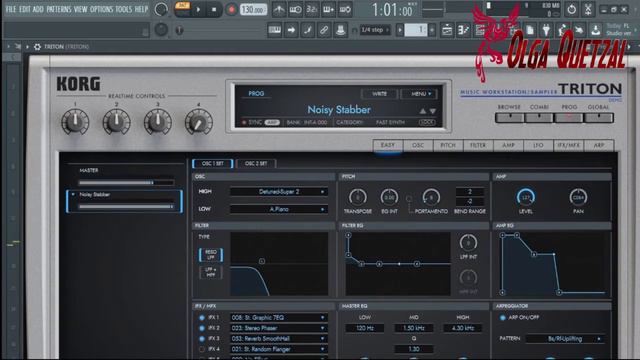This screenshot has width=640, height=360.
Task: Open the 1/4 step snap dropdown
Action: click(x=375, y=30)
